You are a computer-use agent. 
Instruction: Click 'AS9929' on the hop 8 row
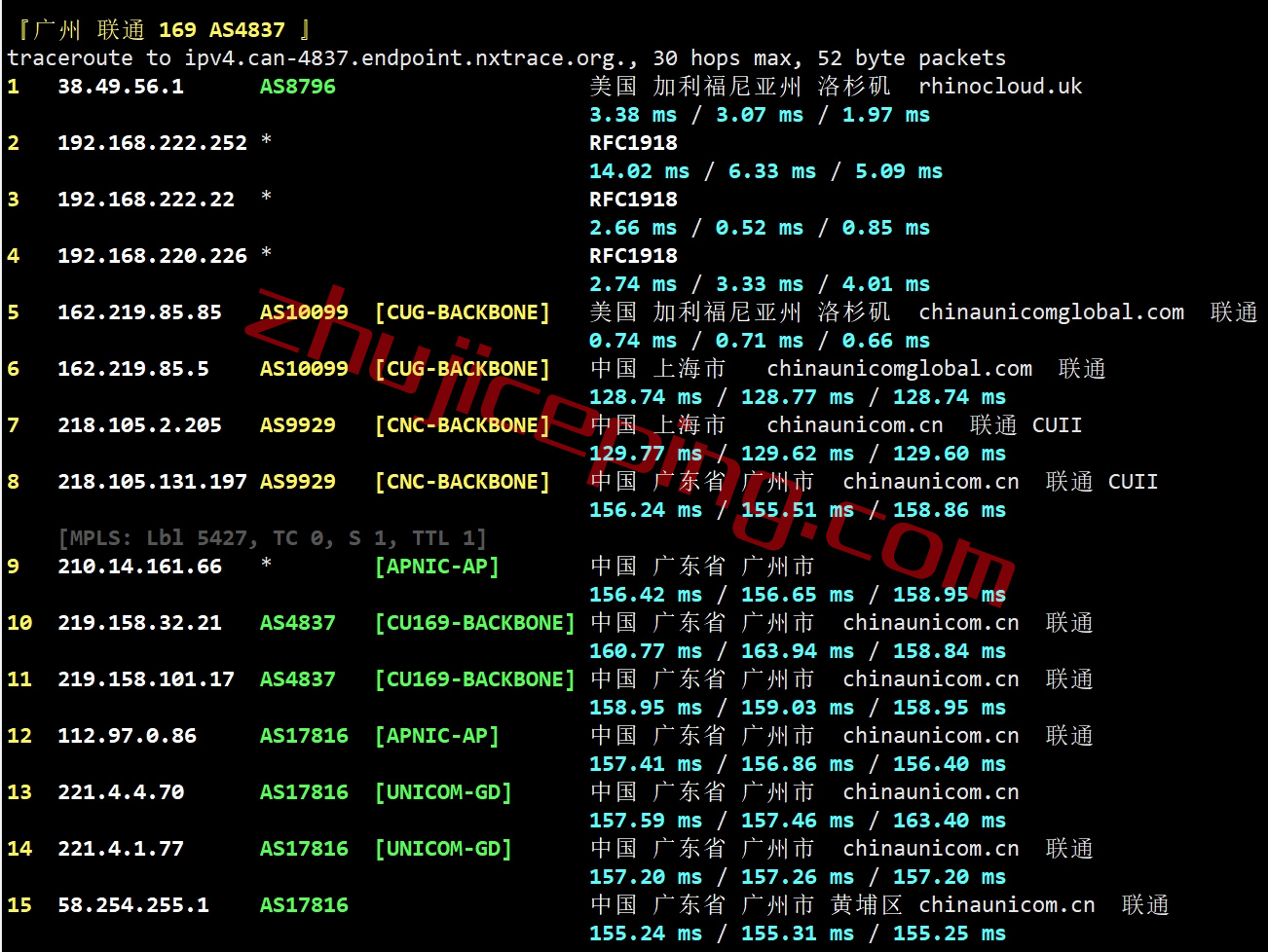298,482
